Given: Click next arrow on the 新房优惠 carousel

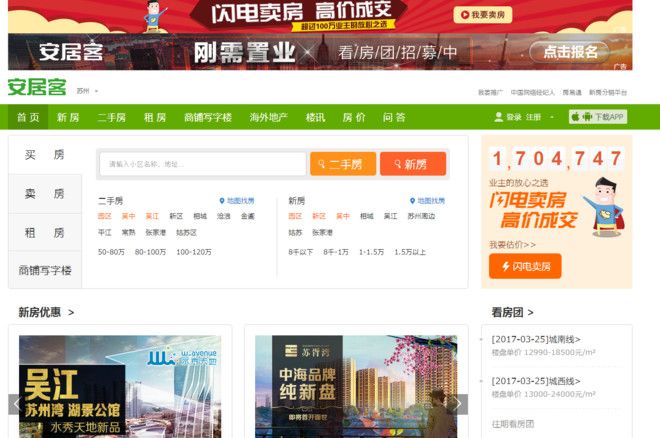Looking at the screenshot, I should pos(458,404).
